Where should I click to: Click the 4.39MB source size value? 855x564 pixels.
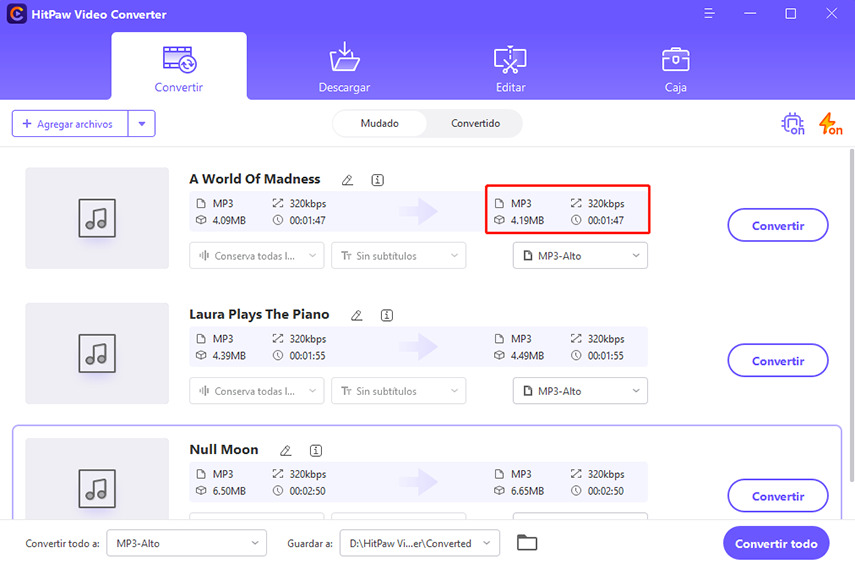coord(229,356)
